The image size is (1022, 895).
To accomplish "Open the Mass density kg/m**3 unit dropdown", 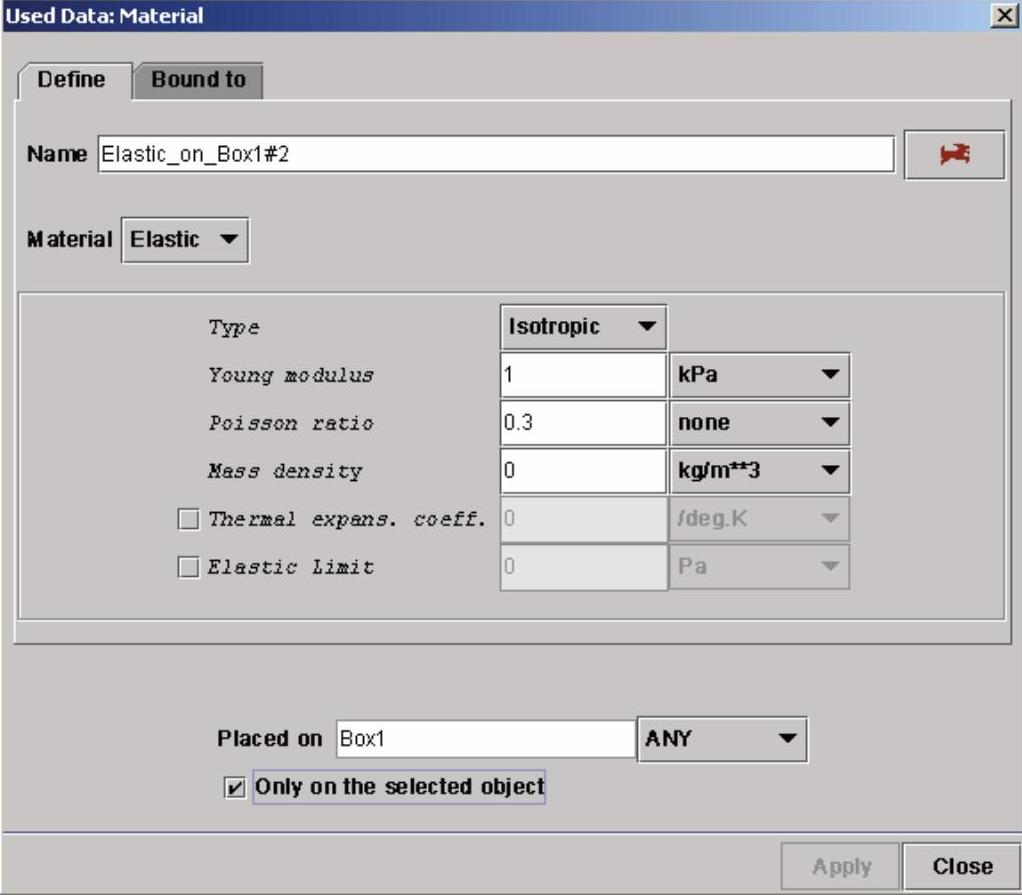I will pos(758,470).
